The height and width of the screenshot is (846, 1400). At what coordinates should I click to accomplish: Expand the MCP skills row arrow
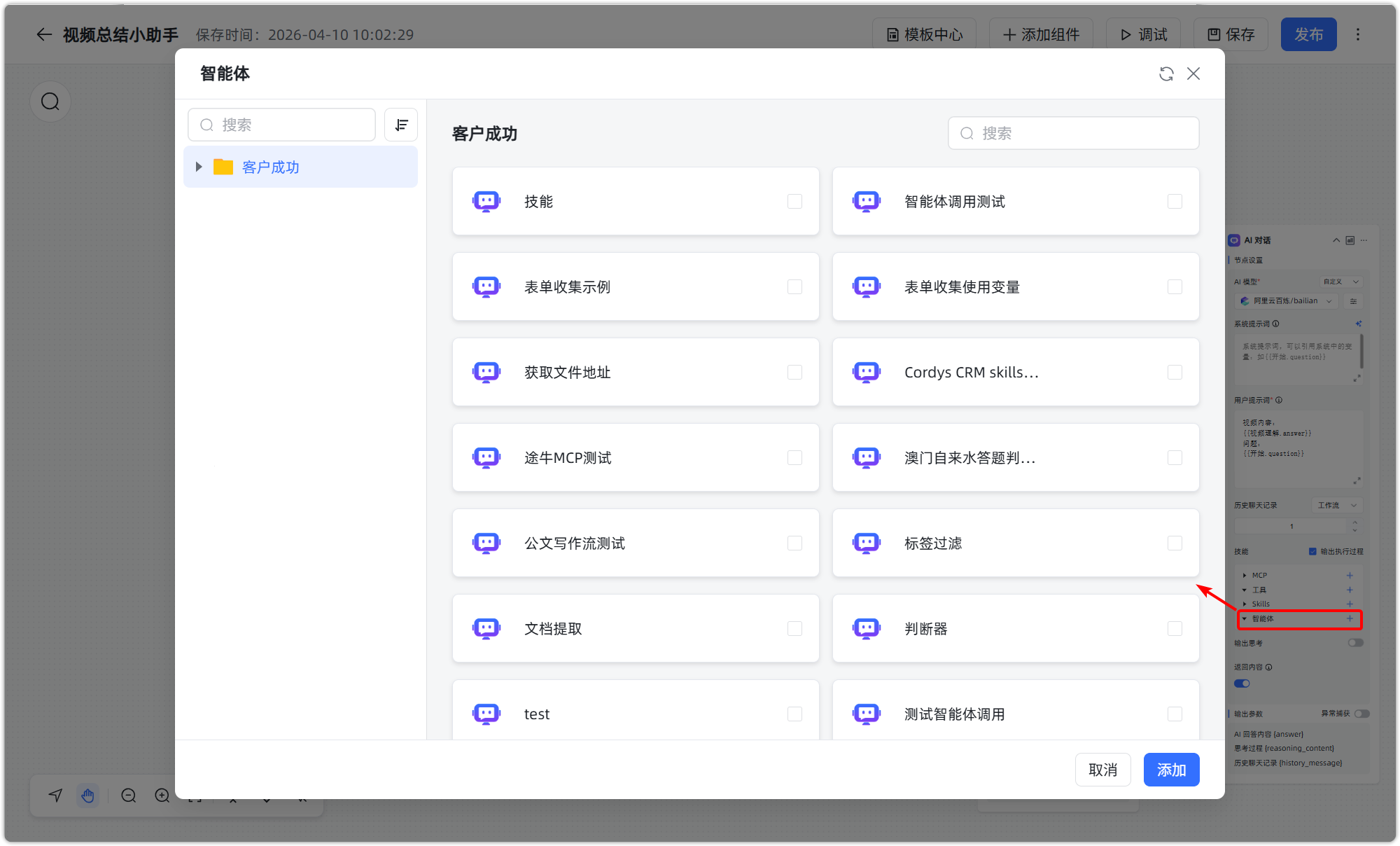[1245, 575]
